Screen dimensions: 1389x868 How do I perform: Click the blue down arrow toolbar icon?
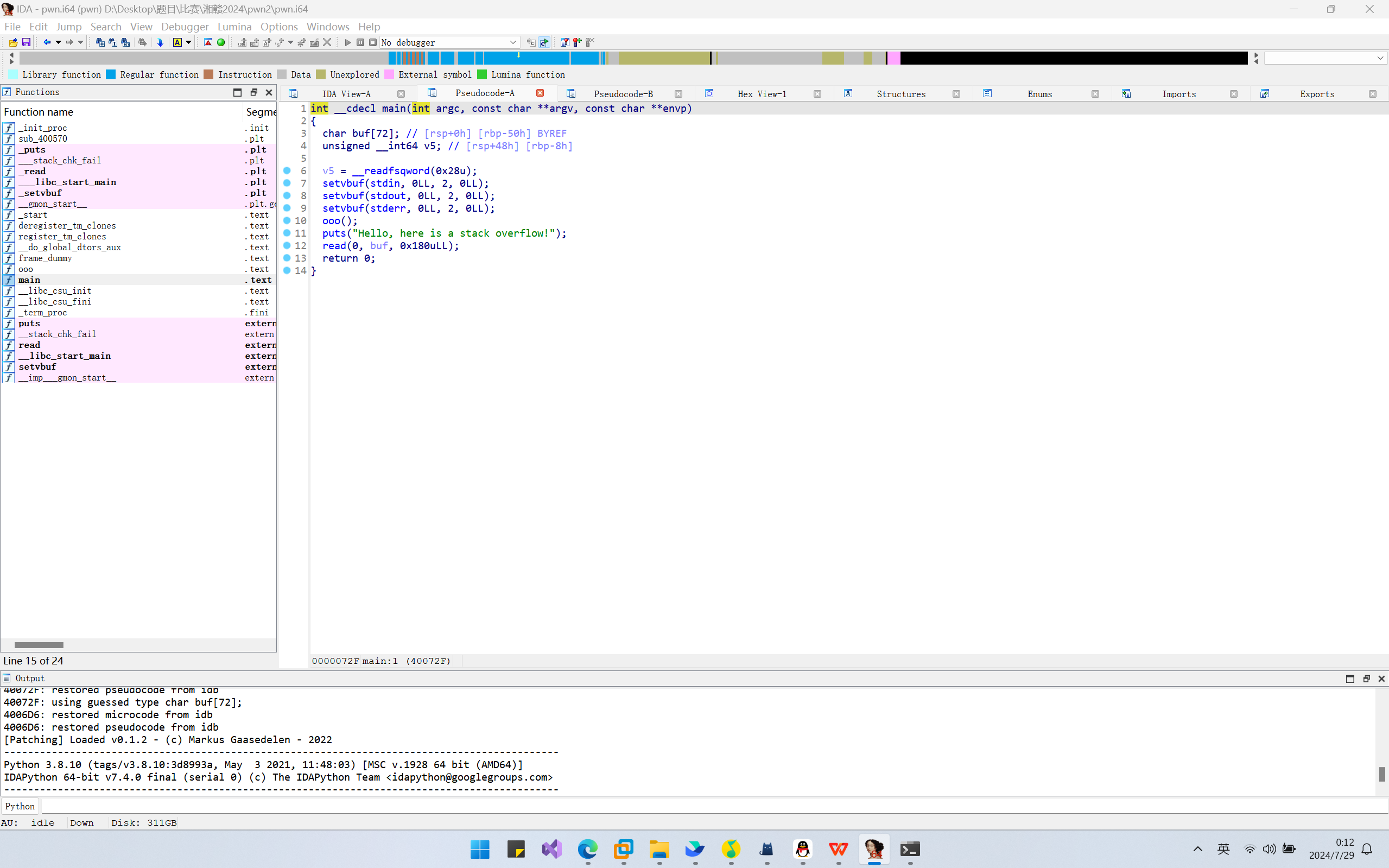[x=160, y=42]
